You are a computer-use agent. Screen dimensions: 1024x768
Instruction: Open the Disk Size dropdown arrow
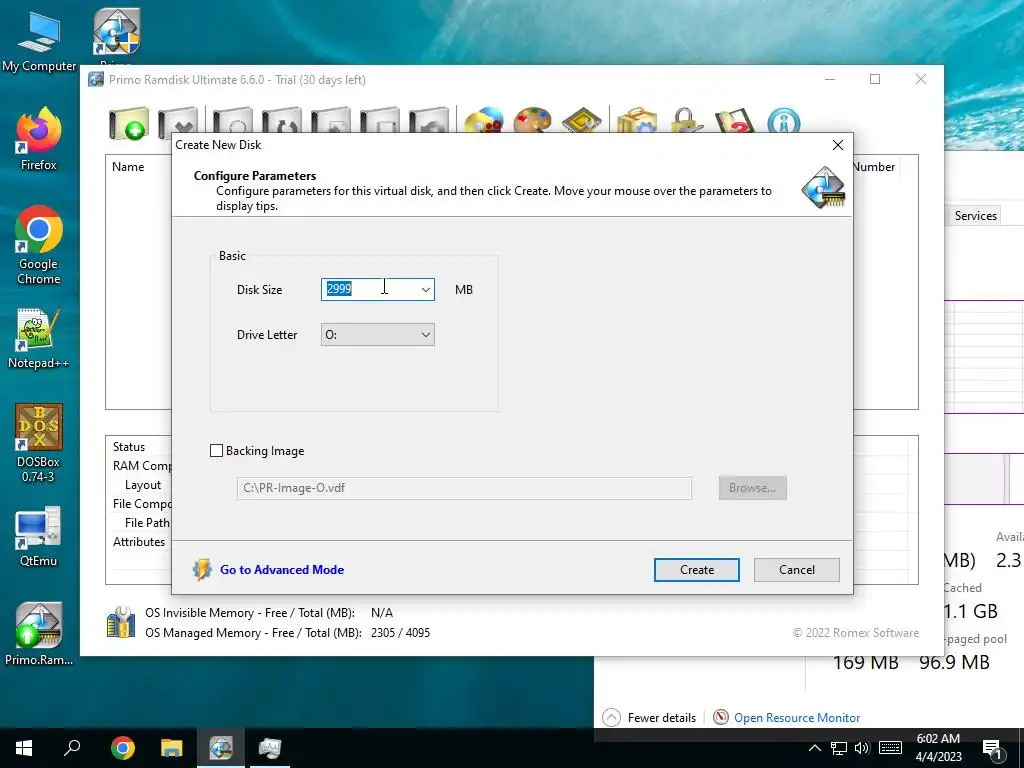pyautogui.click(x=425, y=289)
